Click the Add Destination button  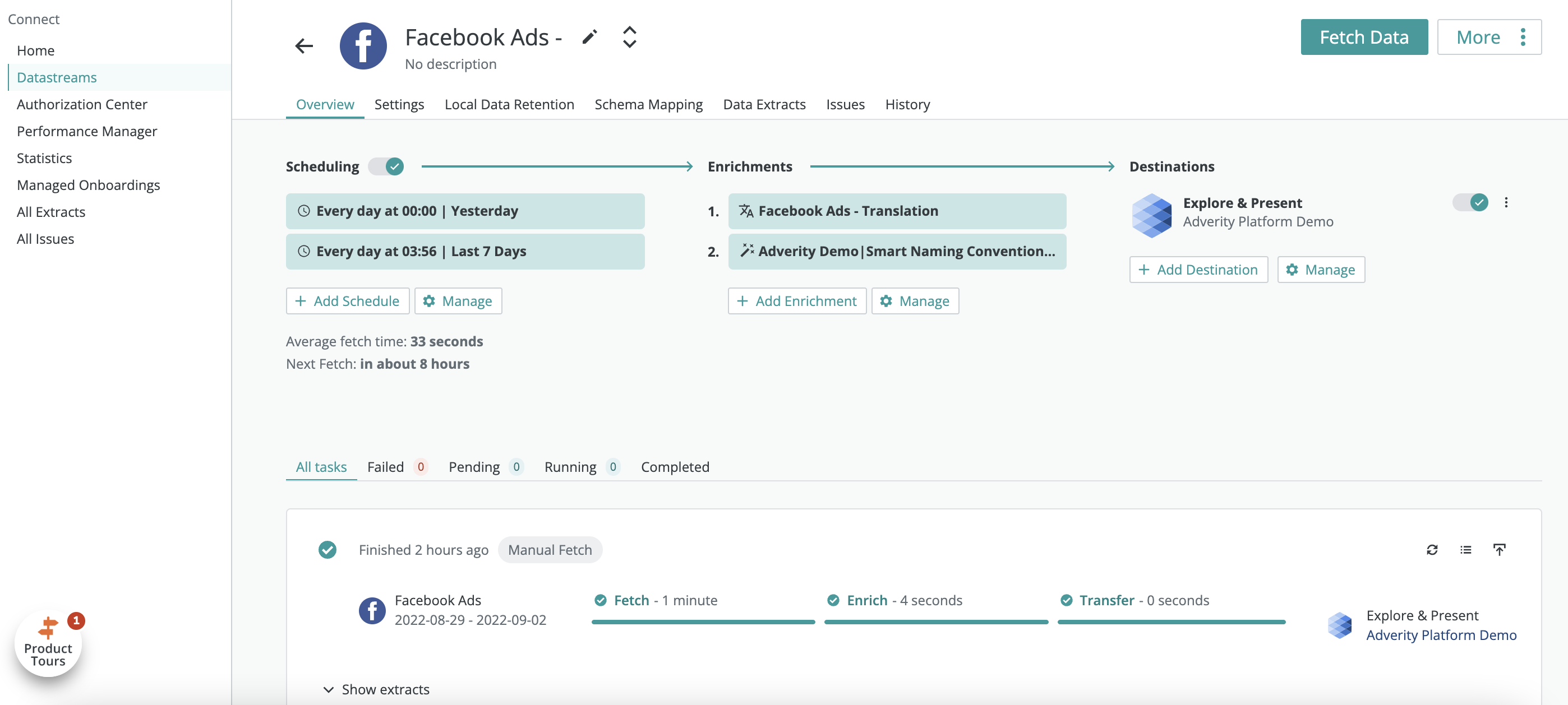[x=1198, y=270]
